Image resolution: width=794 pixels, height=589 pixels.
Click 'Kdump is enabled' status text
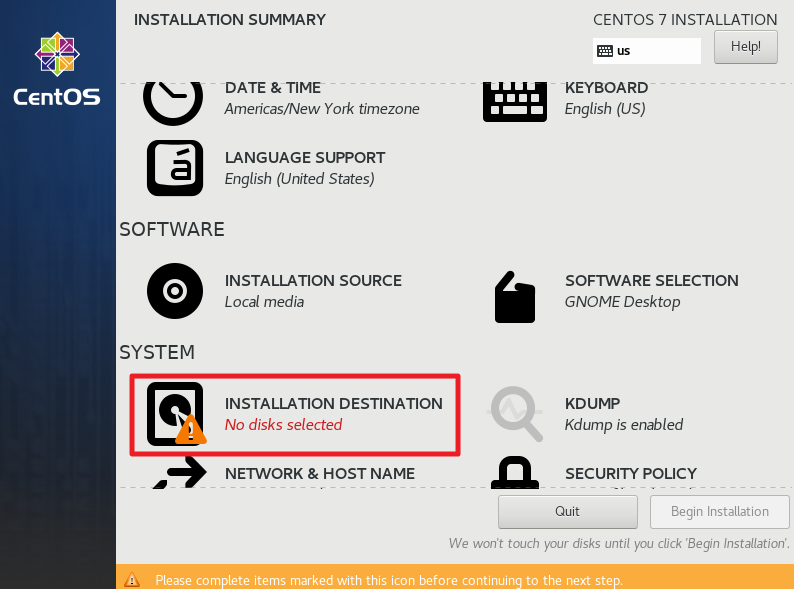624,424
